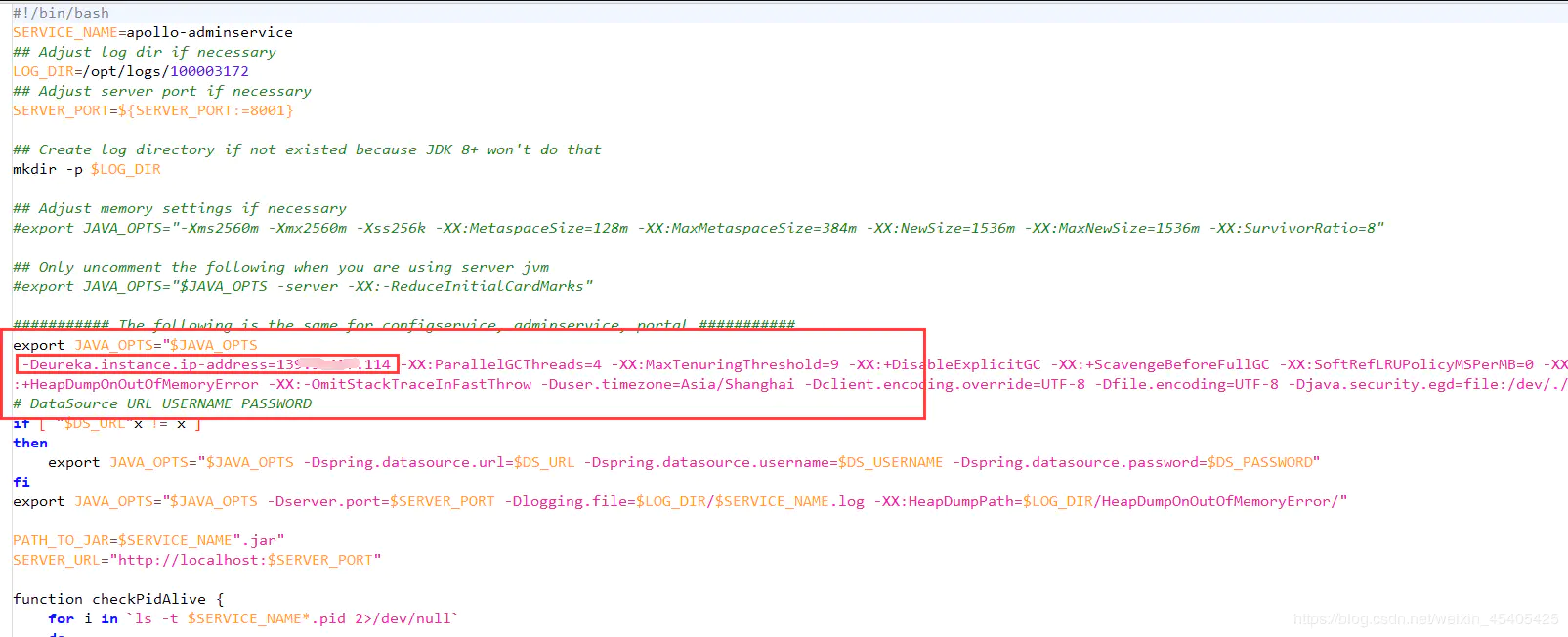Click the '## Create log directory' comment line
The image size is (1568, 637).
307,149
